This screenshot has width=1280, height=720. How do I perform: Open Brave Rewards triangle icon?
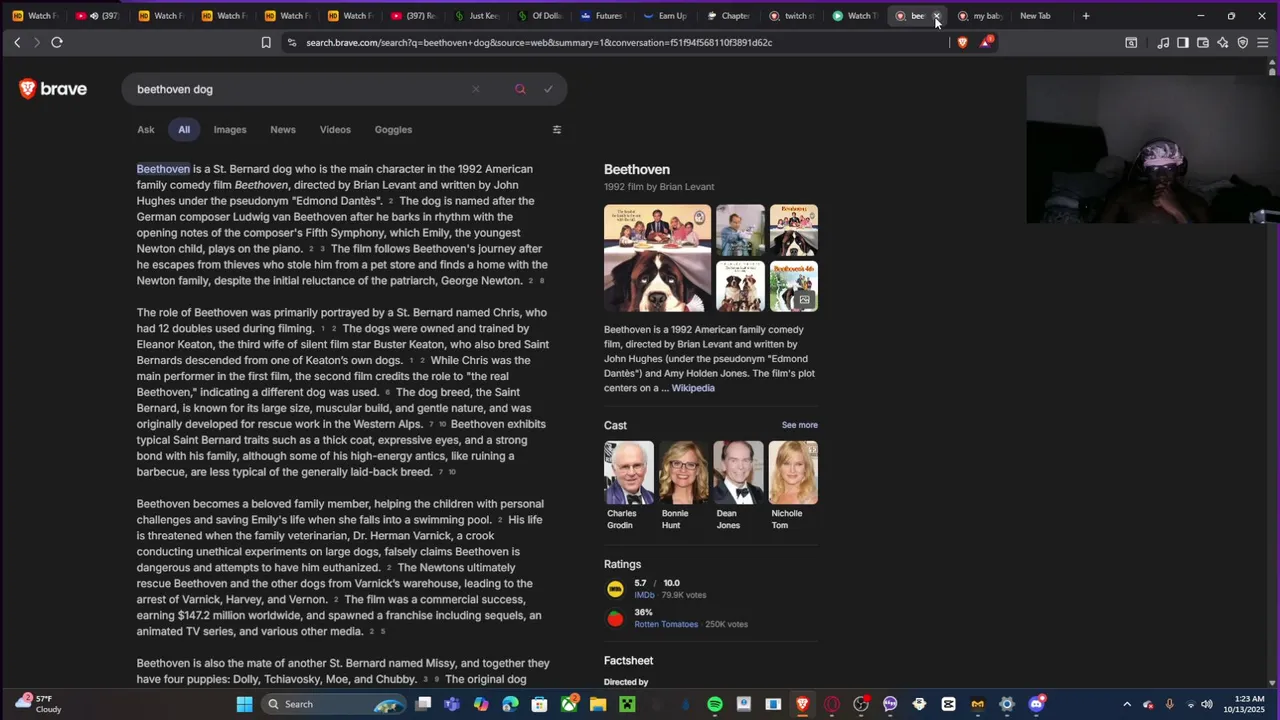(x=986, y=42)
